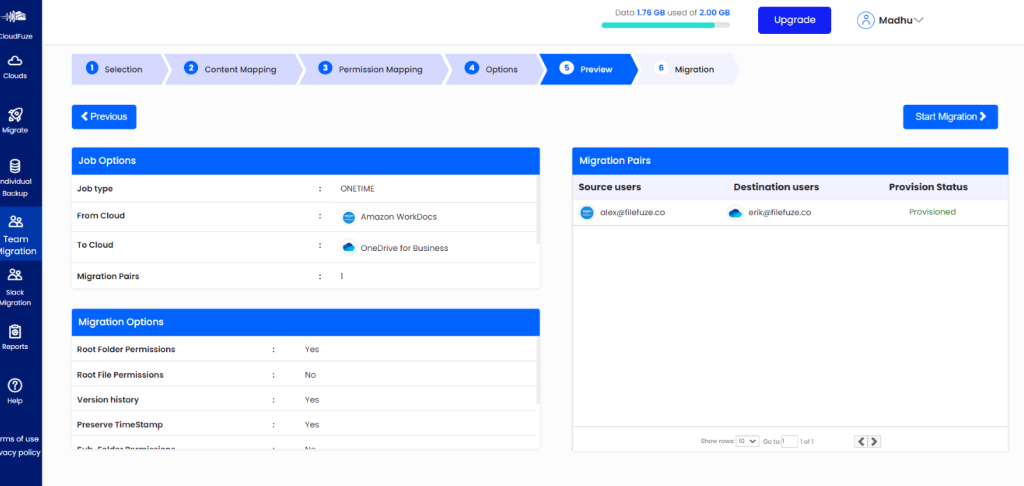1024x486 pixels.
Task: Open the Clouds sidebar icon
Action: [x=15, y=61]
